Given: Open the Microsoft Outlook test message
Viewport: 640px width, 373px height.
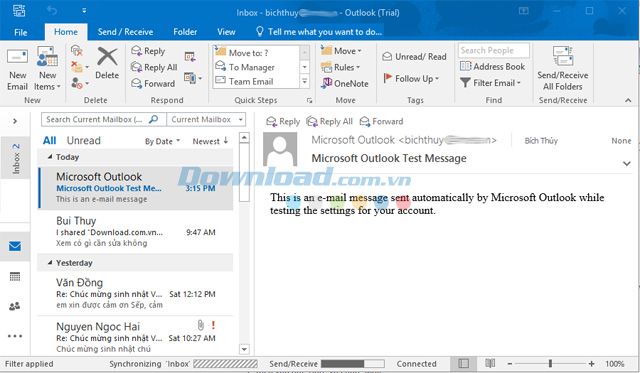Looking at the screenshot, I should click(136, 188).
